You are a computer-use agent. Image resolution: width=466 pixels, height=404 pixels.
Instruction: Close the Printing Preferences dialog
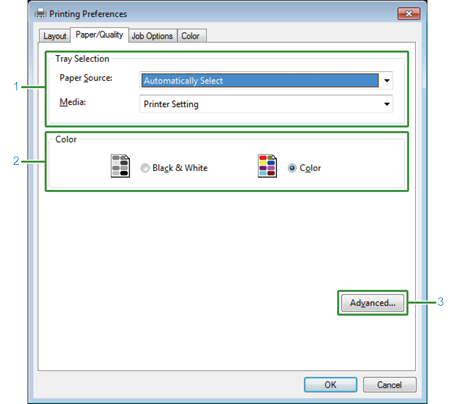click(x=409, y=14)
